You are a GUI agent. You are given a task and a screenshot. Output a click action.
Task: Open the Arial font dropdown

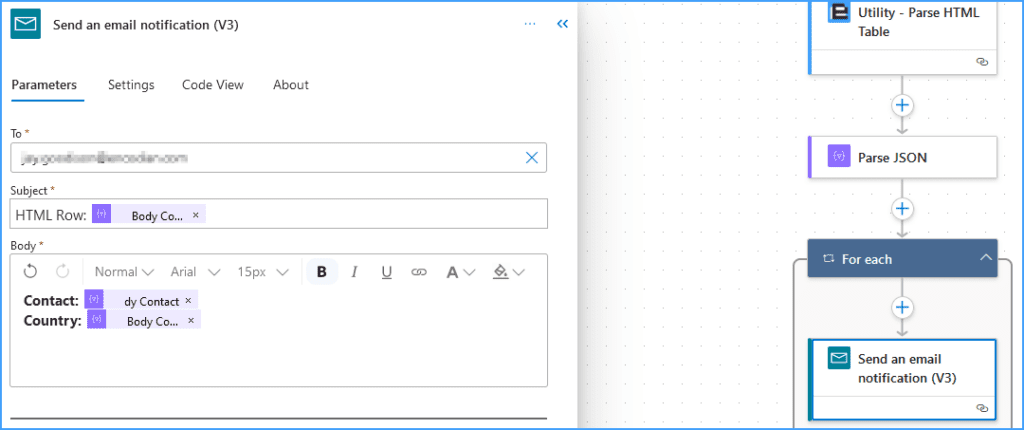tap(196, 272)
